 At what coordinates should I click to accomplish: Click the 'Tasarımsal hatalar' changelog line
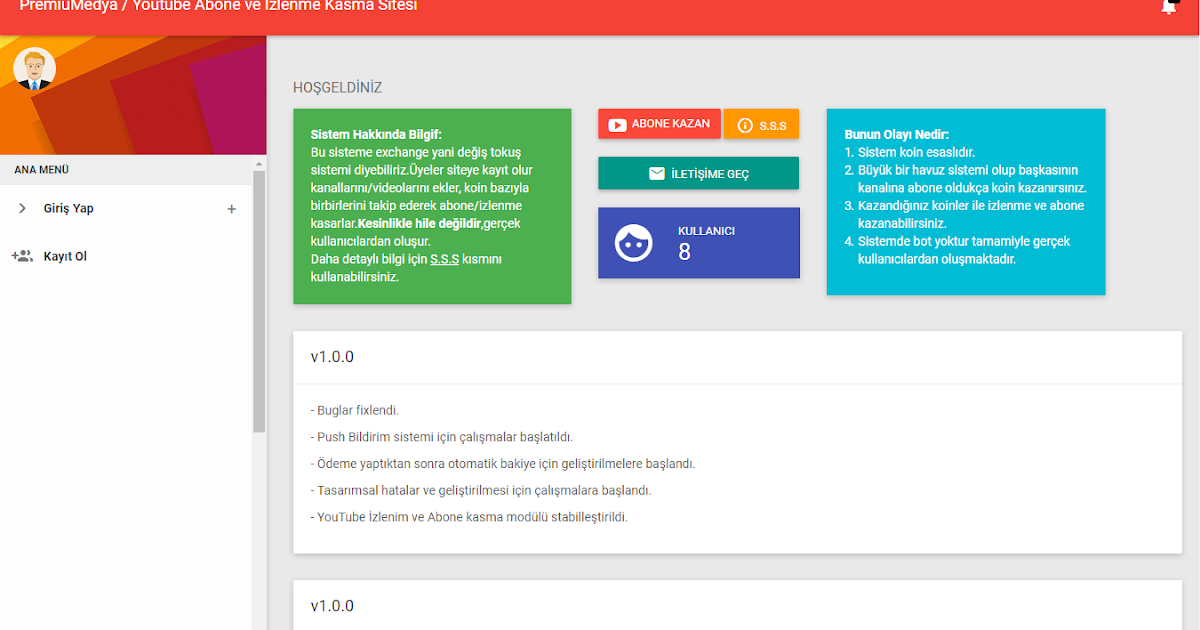point(481,491)
